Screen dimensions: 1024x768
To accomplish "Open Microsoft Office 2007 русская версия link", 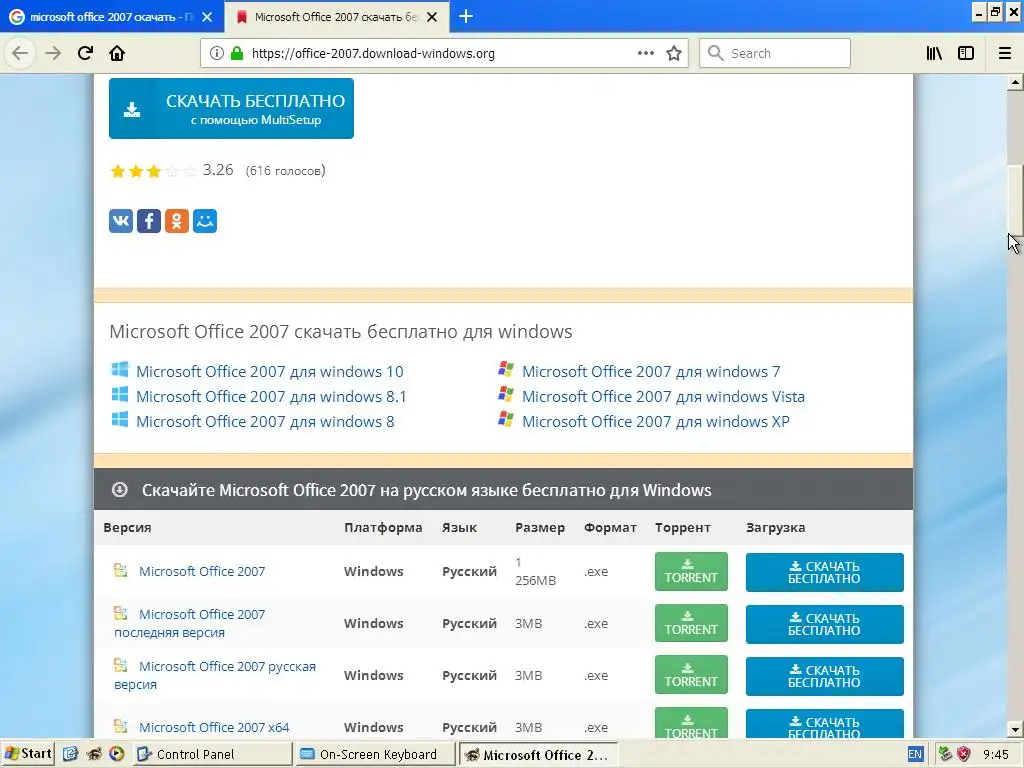I will [215, 675].
